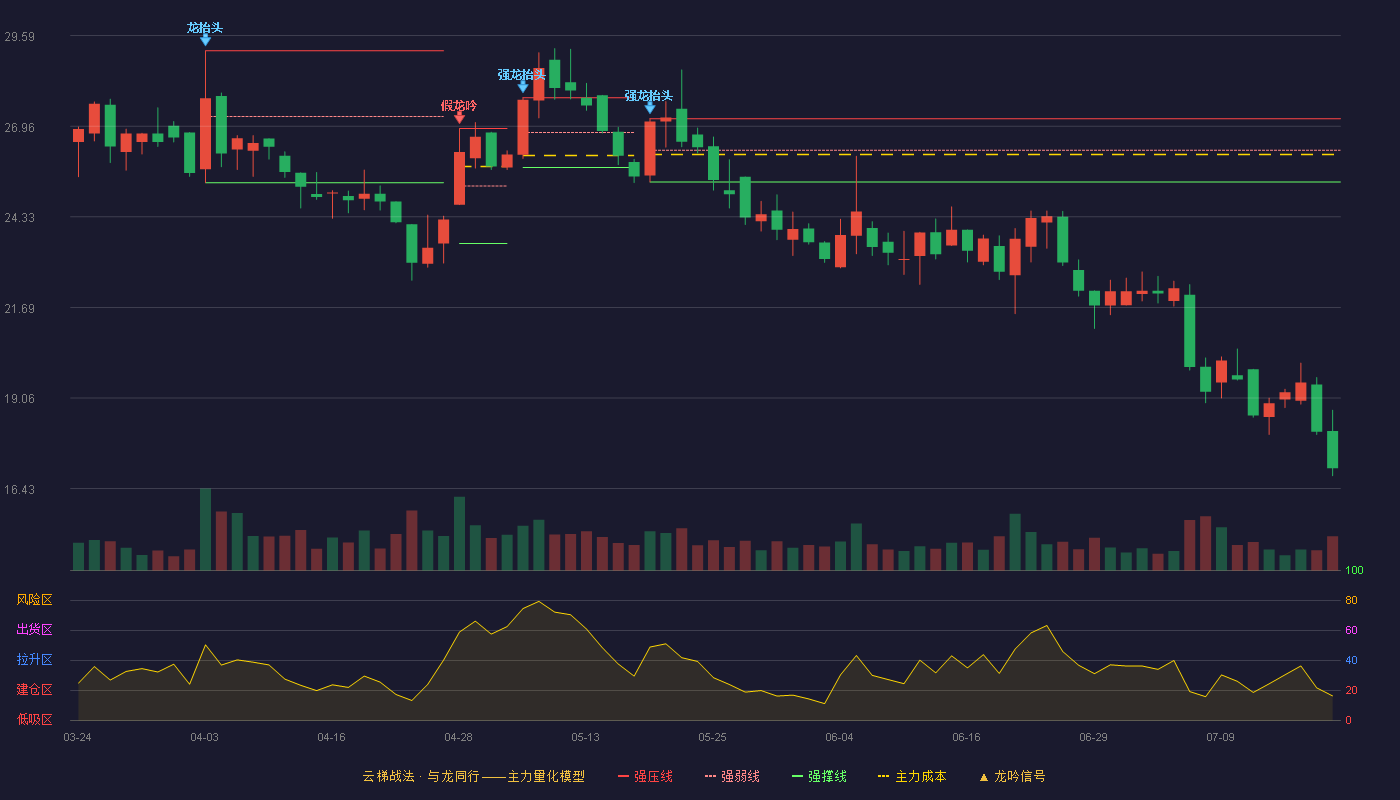Image resolution: width=1400 pixels, height=800 pixels.
Task: Click the 拉升区 zone label
Action: (x=34, y=660)
